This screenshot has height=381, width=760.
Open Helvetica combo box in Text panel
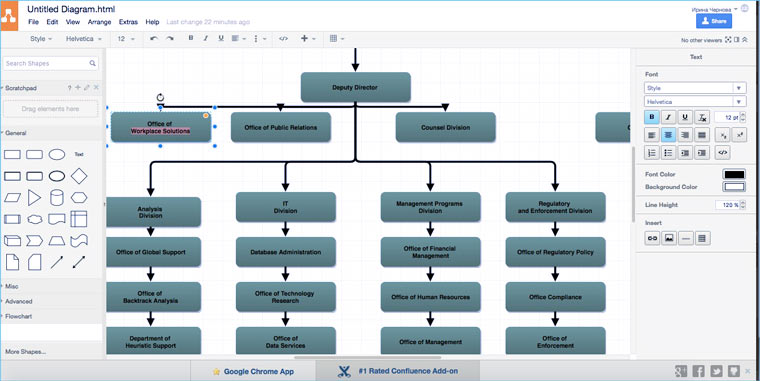695,102
